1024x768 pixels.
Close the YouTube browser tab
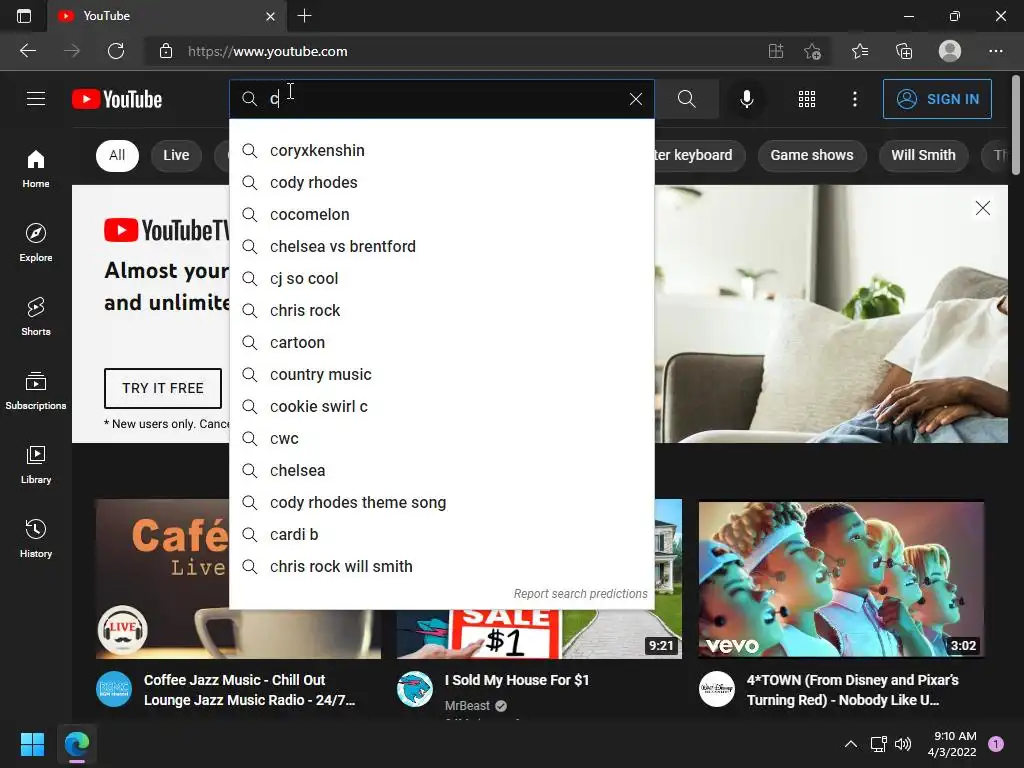[x=270, y=16]
